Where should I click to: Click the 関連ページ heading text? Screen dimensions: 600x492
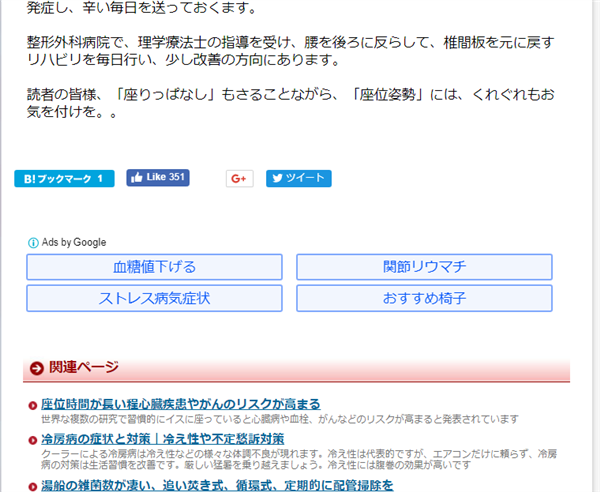[x=84, y=367]
